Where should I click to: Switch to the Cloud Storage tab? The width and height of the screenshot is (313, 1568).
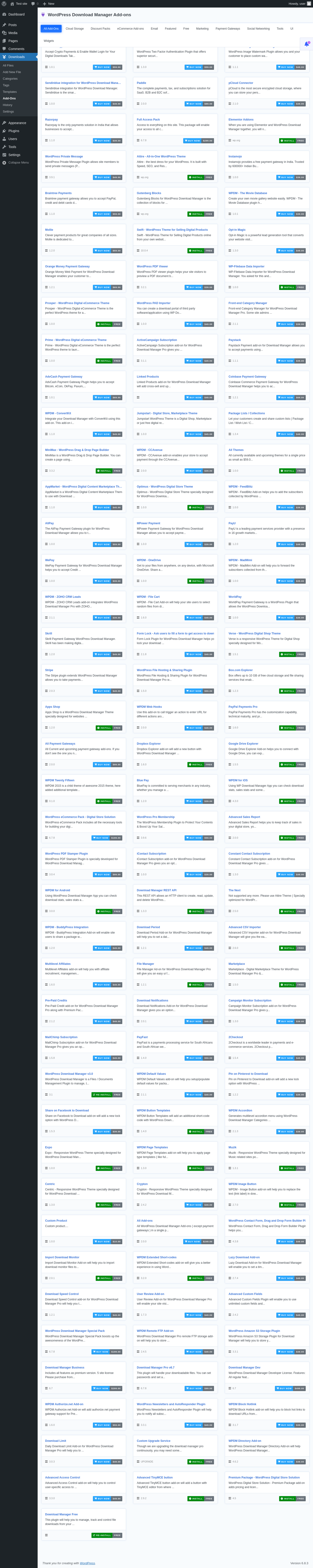click(x=75, y=29)
